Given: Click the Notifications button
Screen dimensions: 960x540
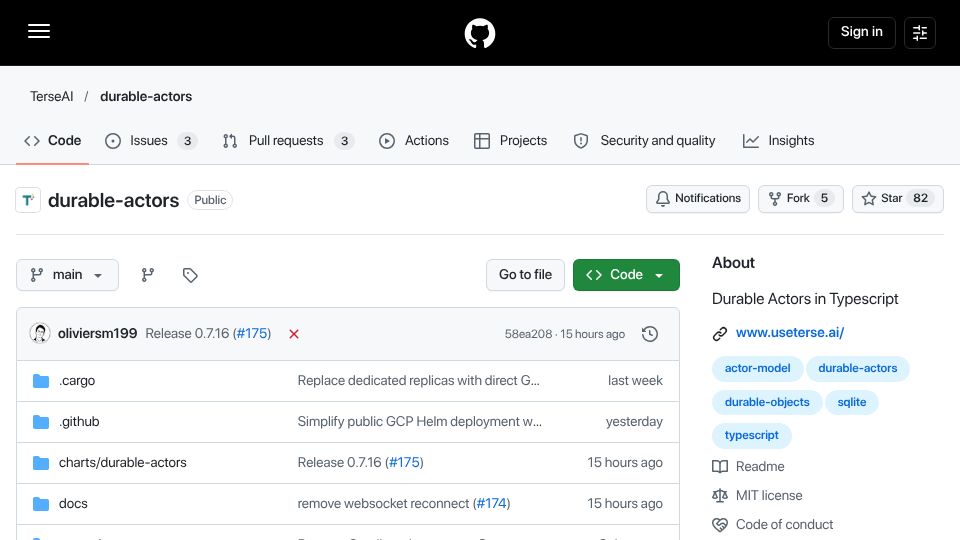Looking at the screenshot, I should click(x=698, y=198).
